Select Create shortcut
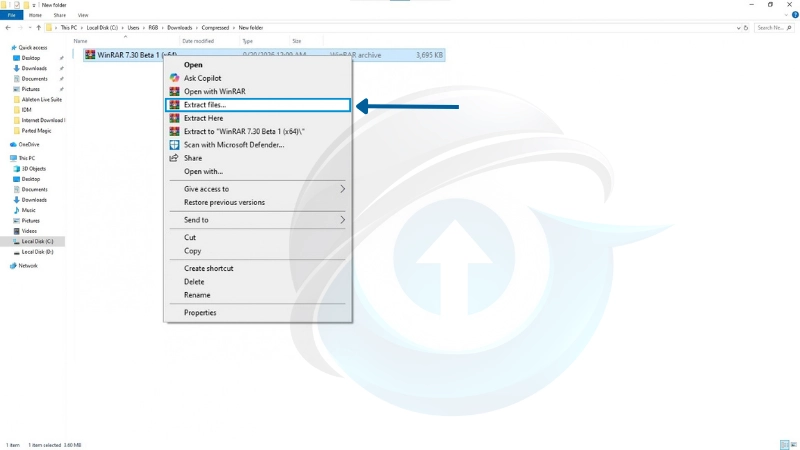This screenshot has width=800, height=450. pos(258,268)
